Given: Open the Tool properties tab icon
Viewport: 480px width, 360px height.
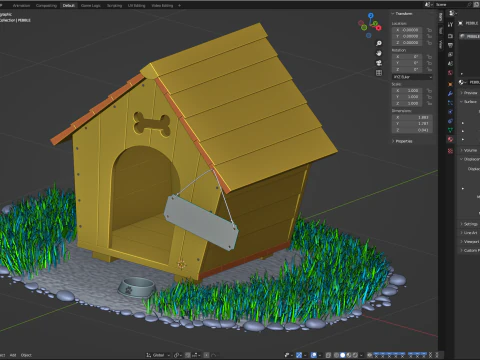Looking at the screenshot, I should click(450, 24).
